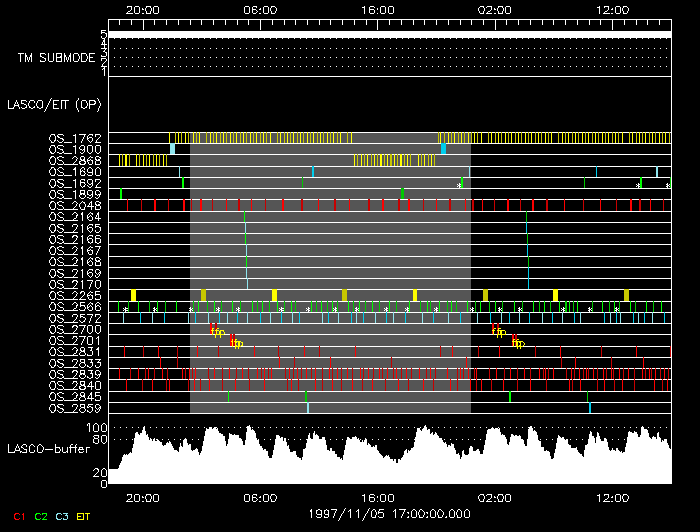
Task: Select the OS_2169 row label
Action: (75, 273)
